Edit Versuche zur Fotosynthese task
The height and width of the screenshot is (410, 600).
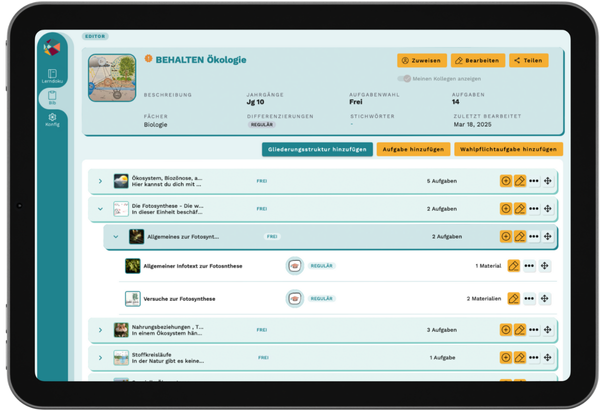513,298
